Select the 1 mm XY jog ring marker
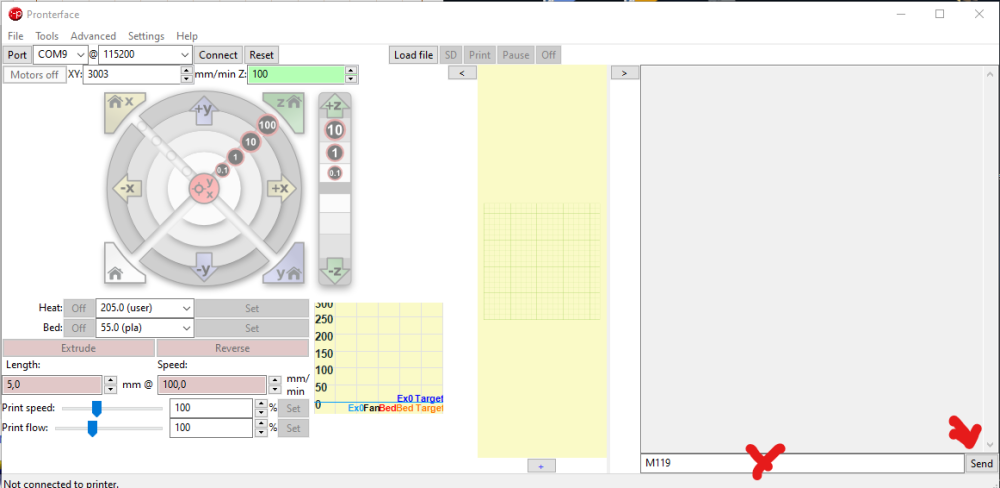This screenshot has width=1000, height=488. (x=235, y=157)
